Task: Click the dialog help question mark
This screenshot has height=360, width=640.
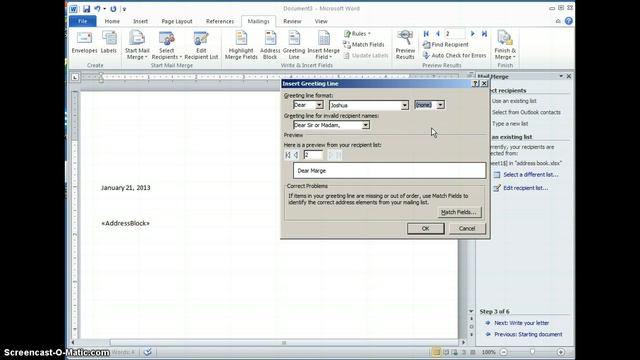Action: tap(476, 84)
